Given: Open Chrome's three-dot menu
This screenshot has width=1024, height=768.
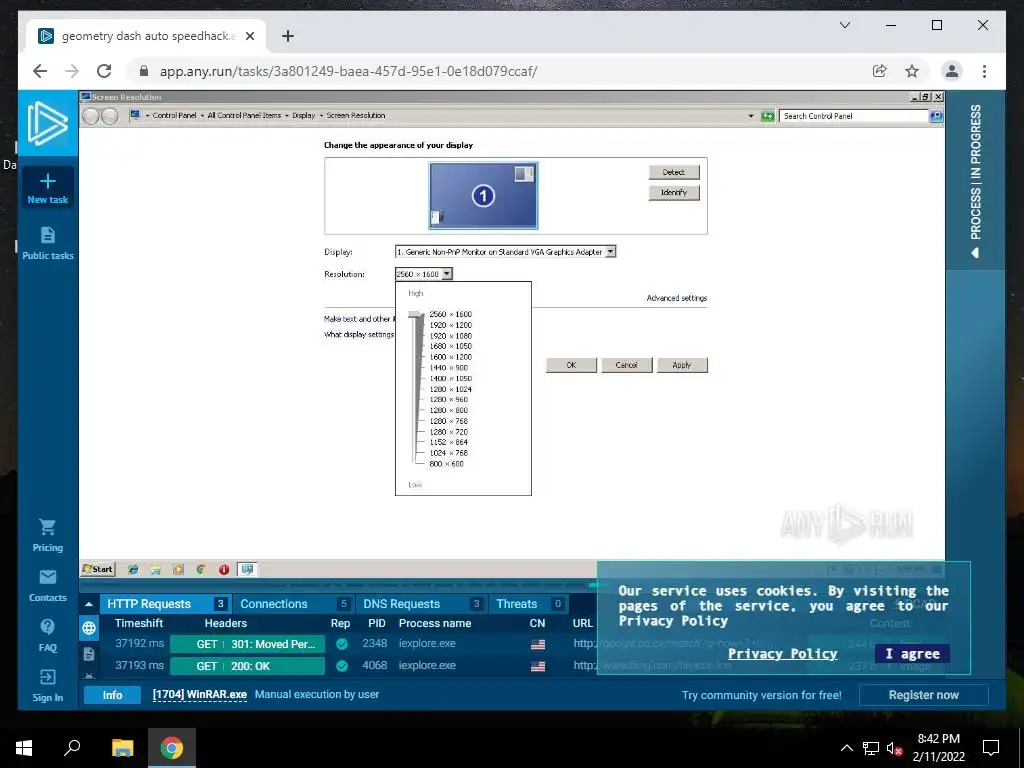Looking at the screenshot, I should pyautogui.click(x=984, y=71).
